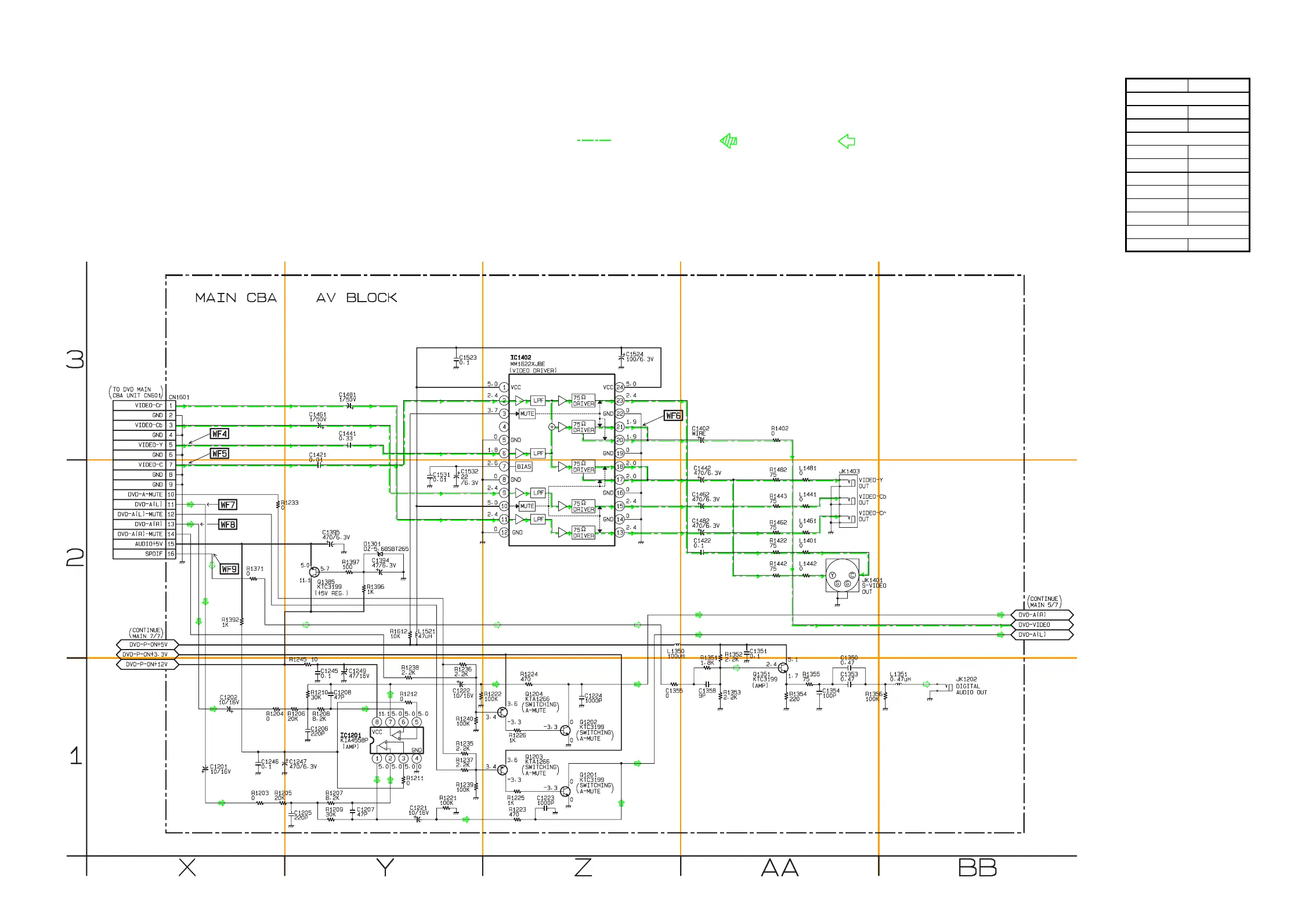
Task: Click the WF9 waveform marker box
Action: click(229, 569)
